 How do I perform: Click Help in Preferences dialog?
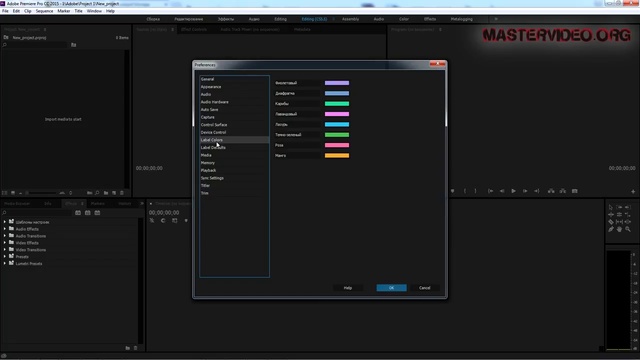coord(348,288)
